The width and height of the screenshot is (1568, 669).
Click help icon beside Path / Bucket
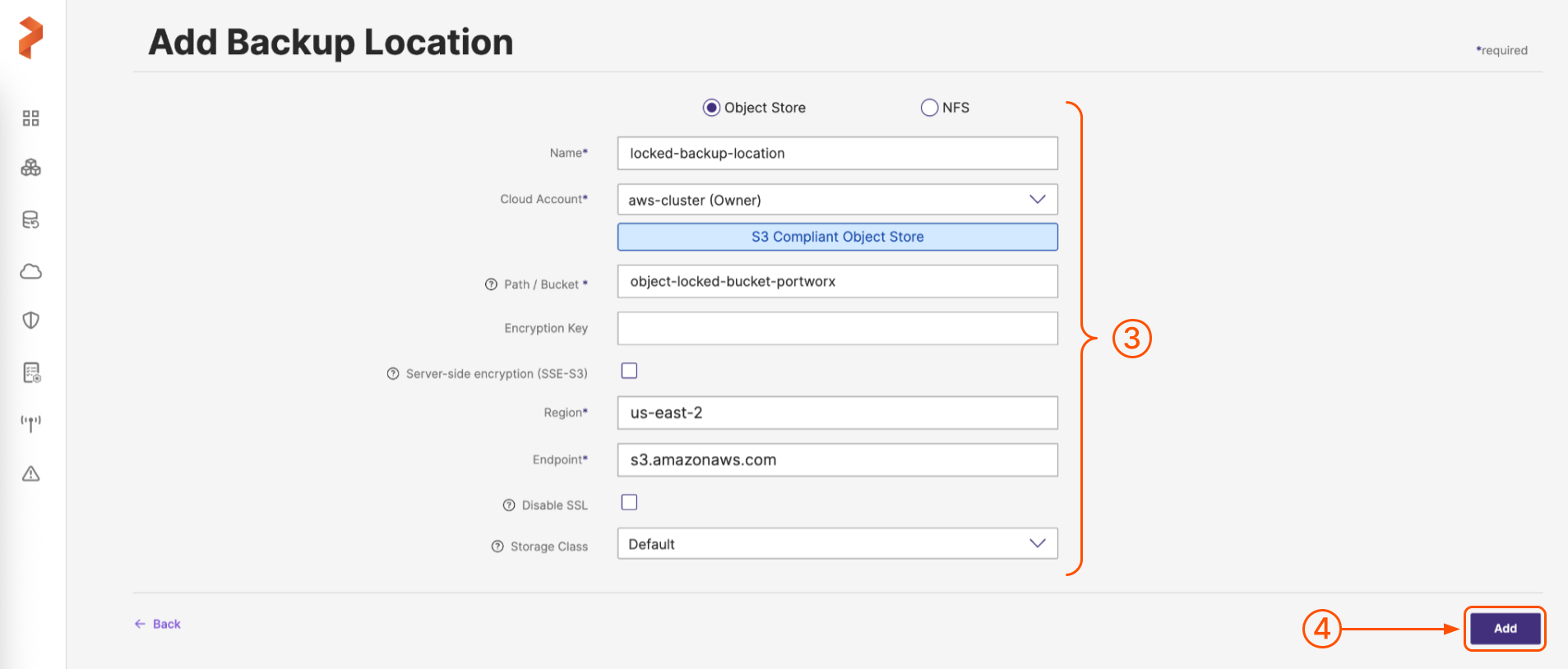pyautogui.click(x=491, y=284)
